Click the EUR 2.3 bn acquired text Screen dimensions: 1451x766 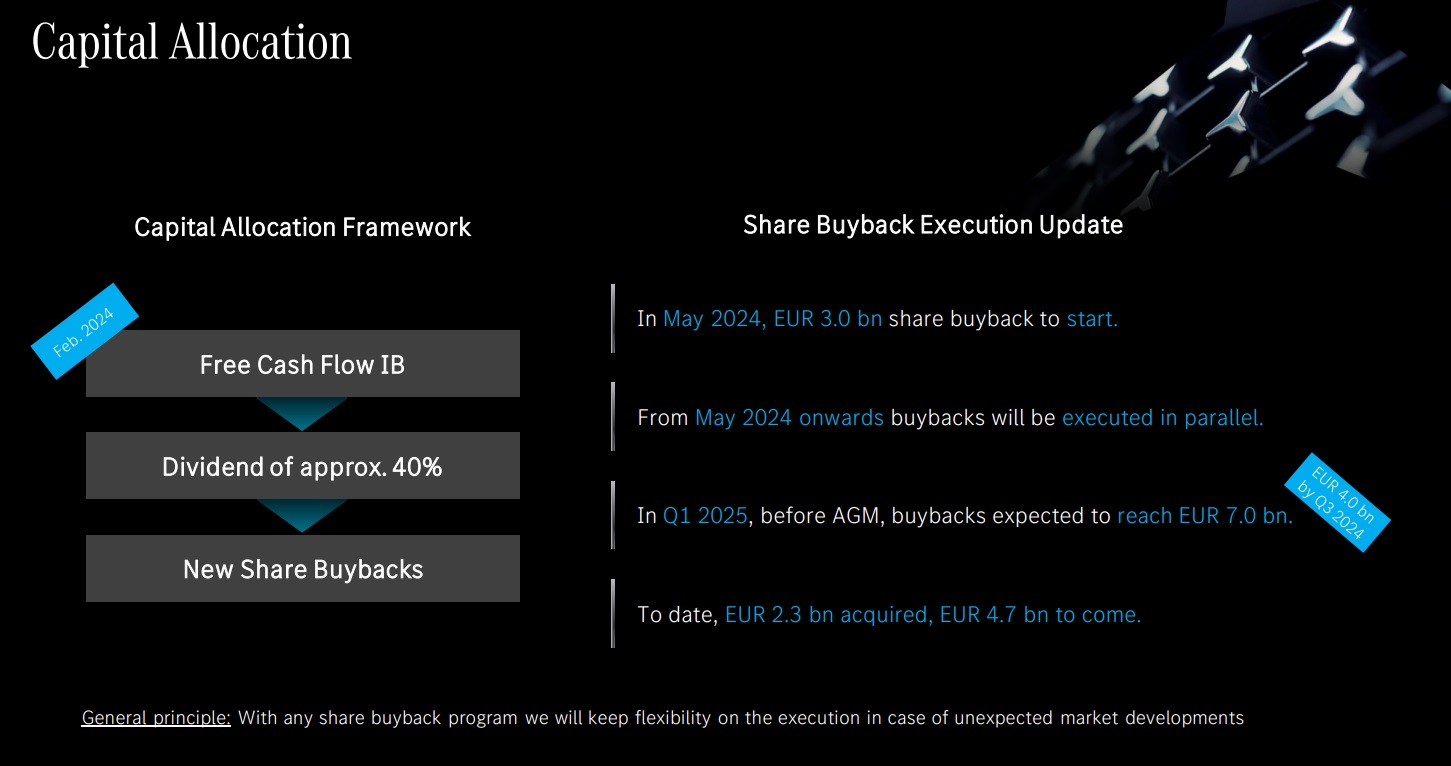tap(828, 614)
